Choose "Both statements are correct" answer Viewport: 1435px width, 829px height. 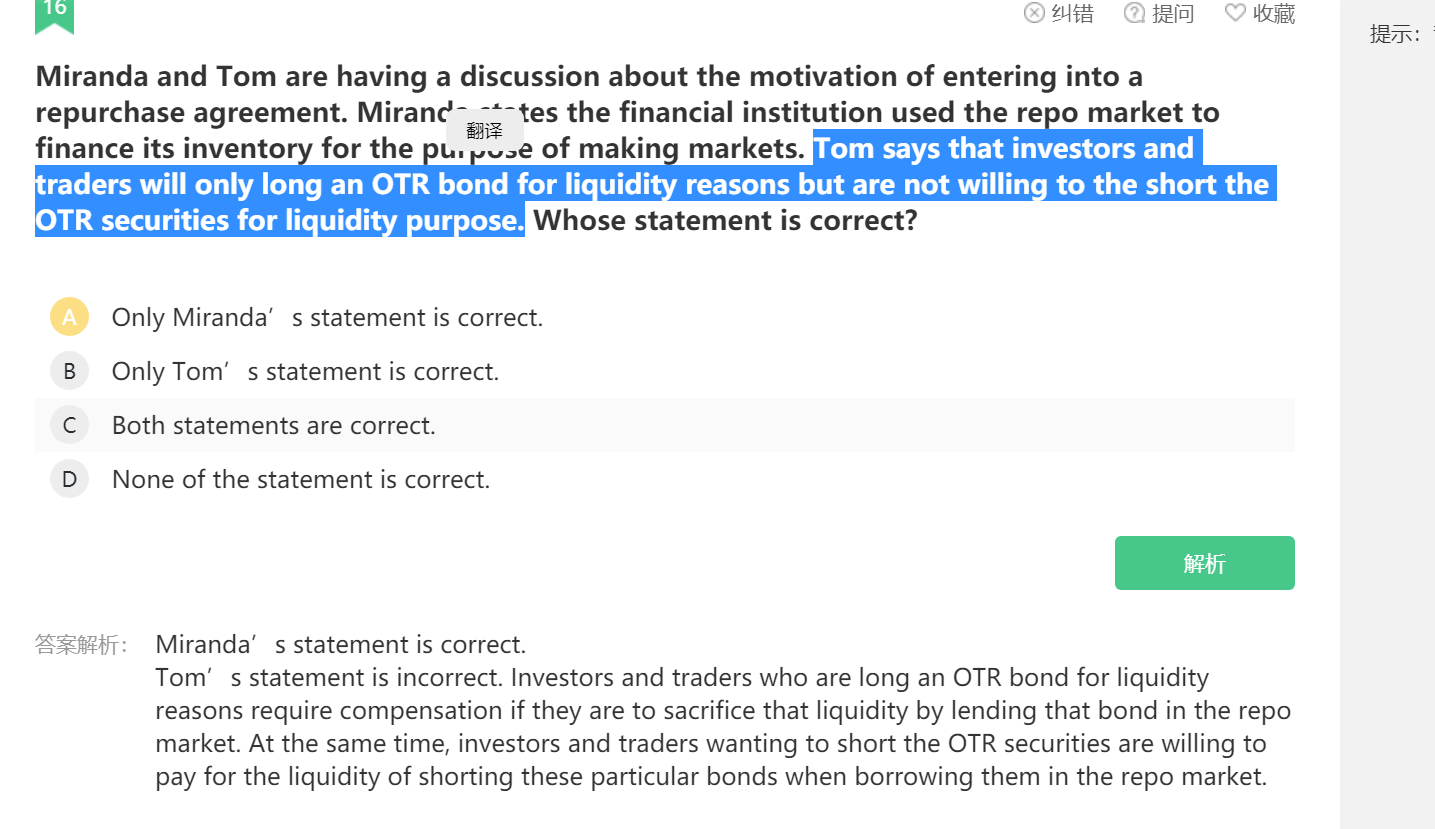273,425
